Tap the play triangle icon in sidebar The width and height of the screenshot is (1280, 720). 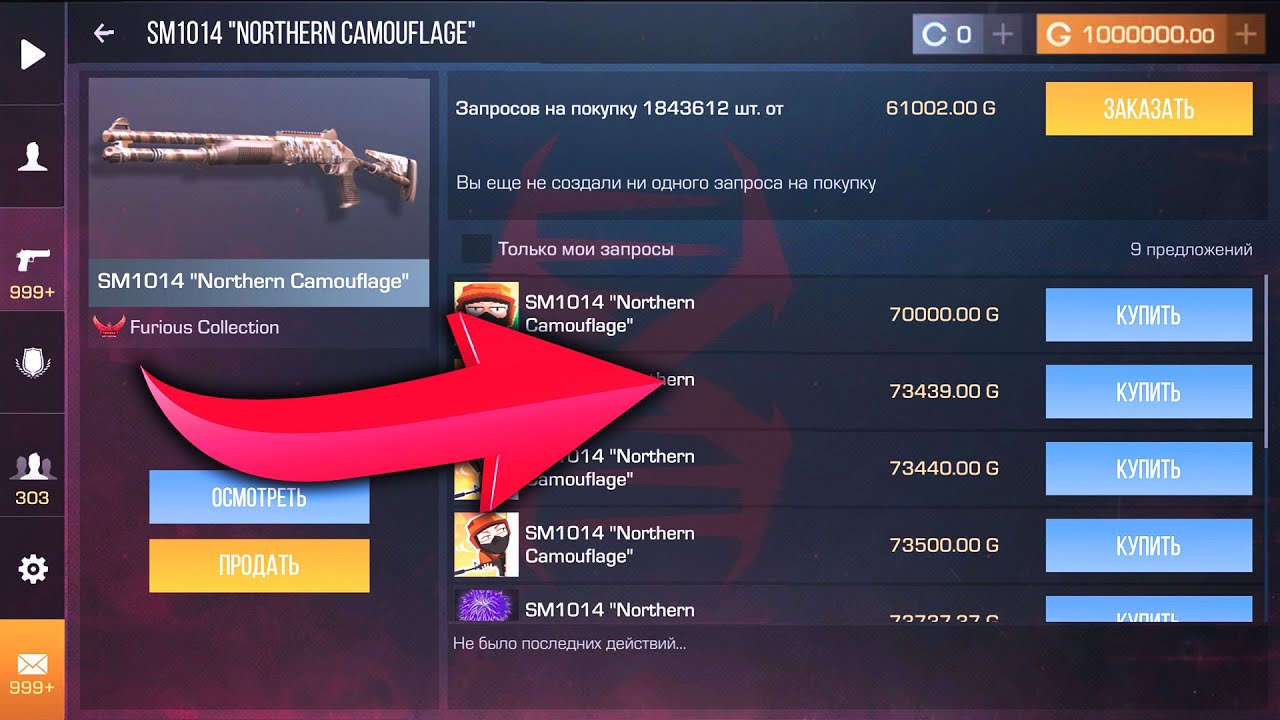(x=33, y=54)
